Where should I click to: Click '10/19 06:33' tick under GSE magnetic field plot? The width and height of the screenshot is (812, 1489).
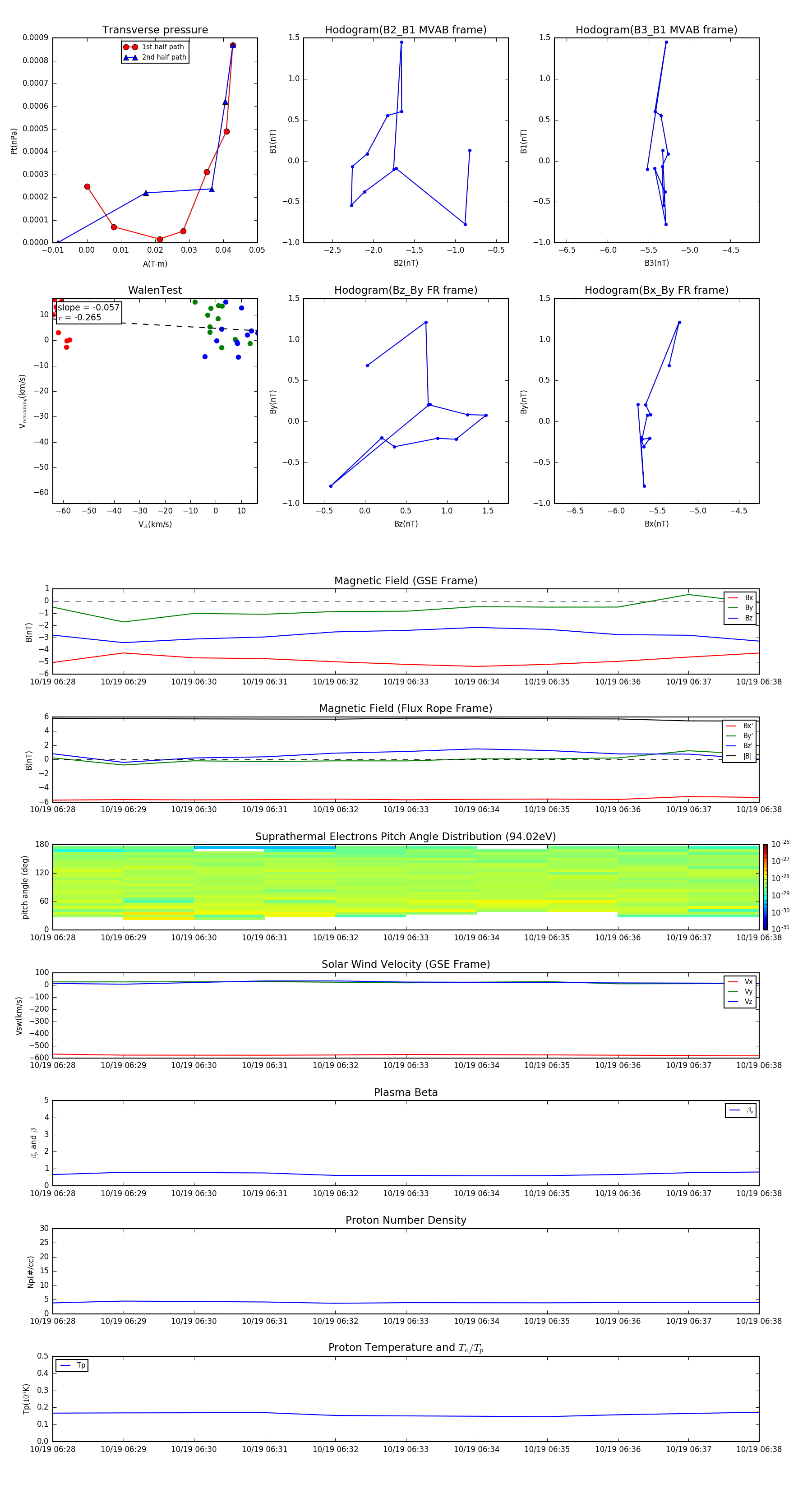tap(406, 682)
